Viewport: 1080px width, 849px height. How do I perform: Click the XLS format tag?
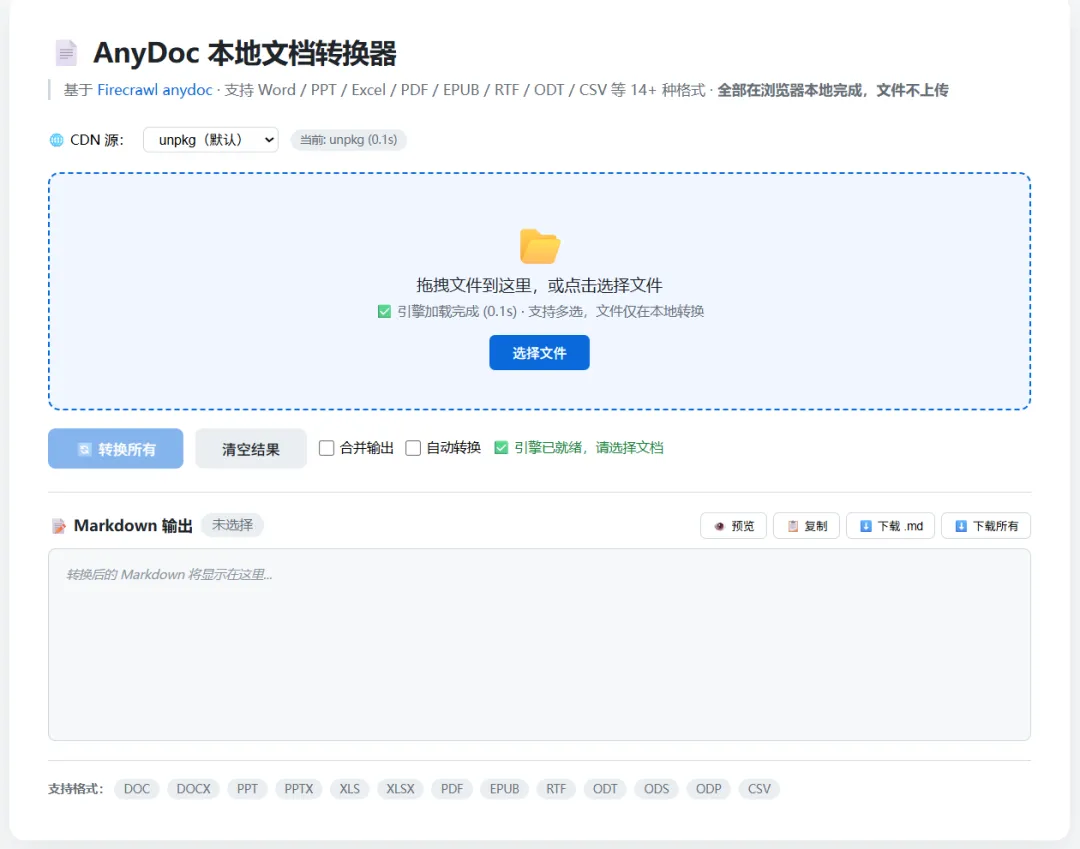[x=350, y=789]
